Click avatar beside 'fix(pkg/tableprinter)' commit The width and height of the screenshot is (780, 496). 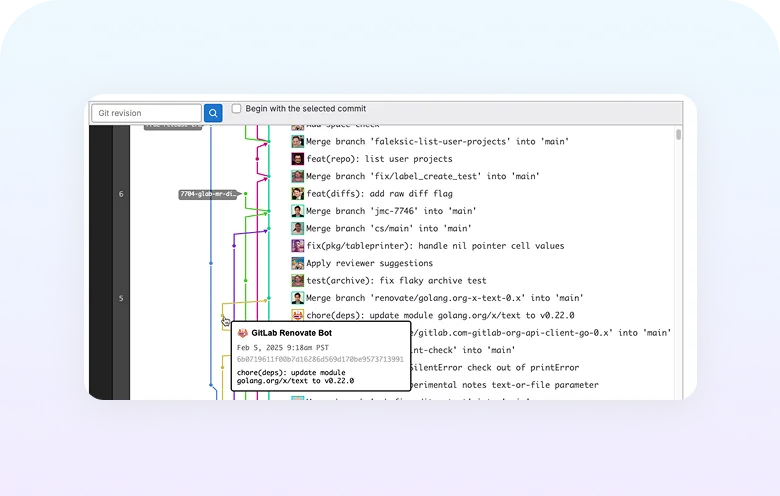[x=298, y=246]
